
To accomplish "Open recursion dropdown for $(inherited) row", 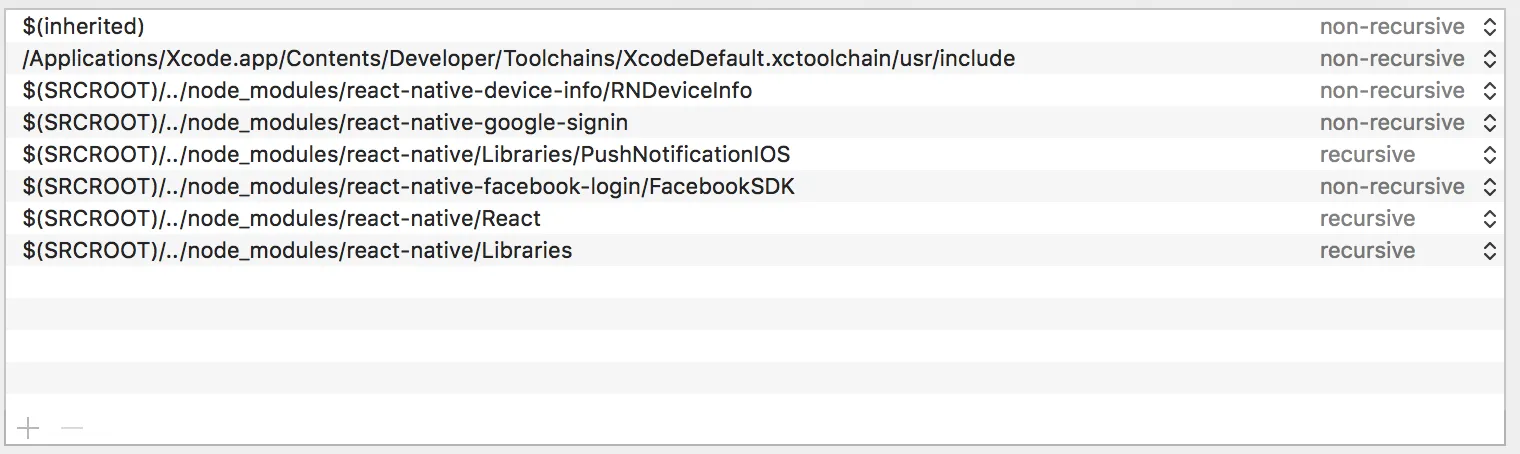I will pos(1489,27).
